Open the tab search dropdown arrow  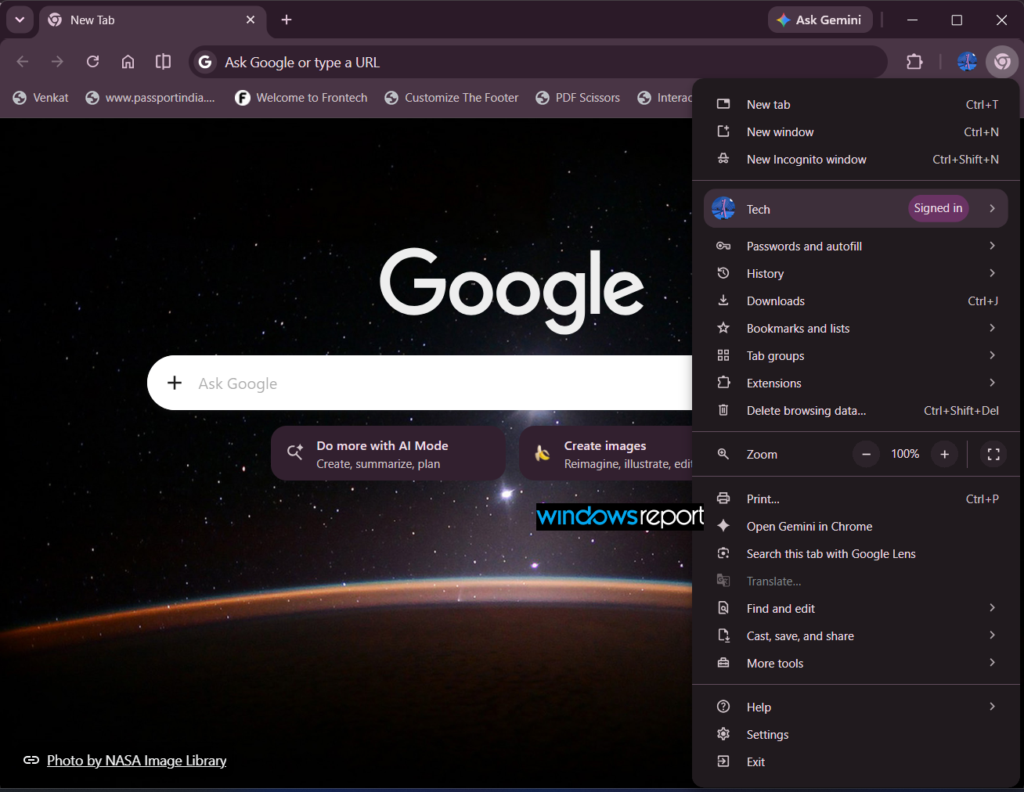[20, 20]
